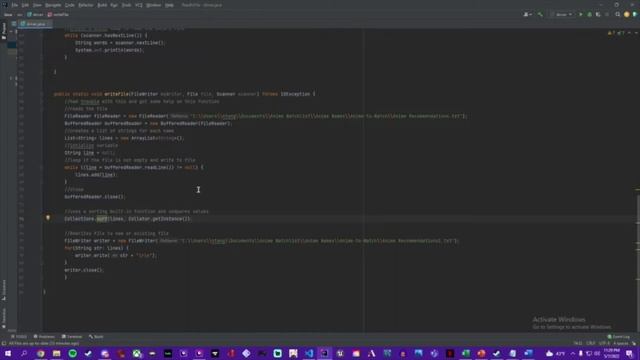
Task: Click the Run with Coverage icon
Action: [x=598, y=15]
